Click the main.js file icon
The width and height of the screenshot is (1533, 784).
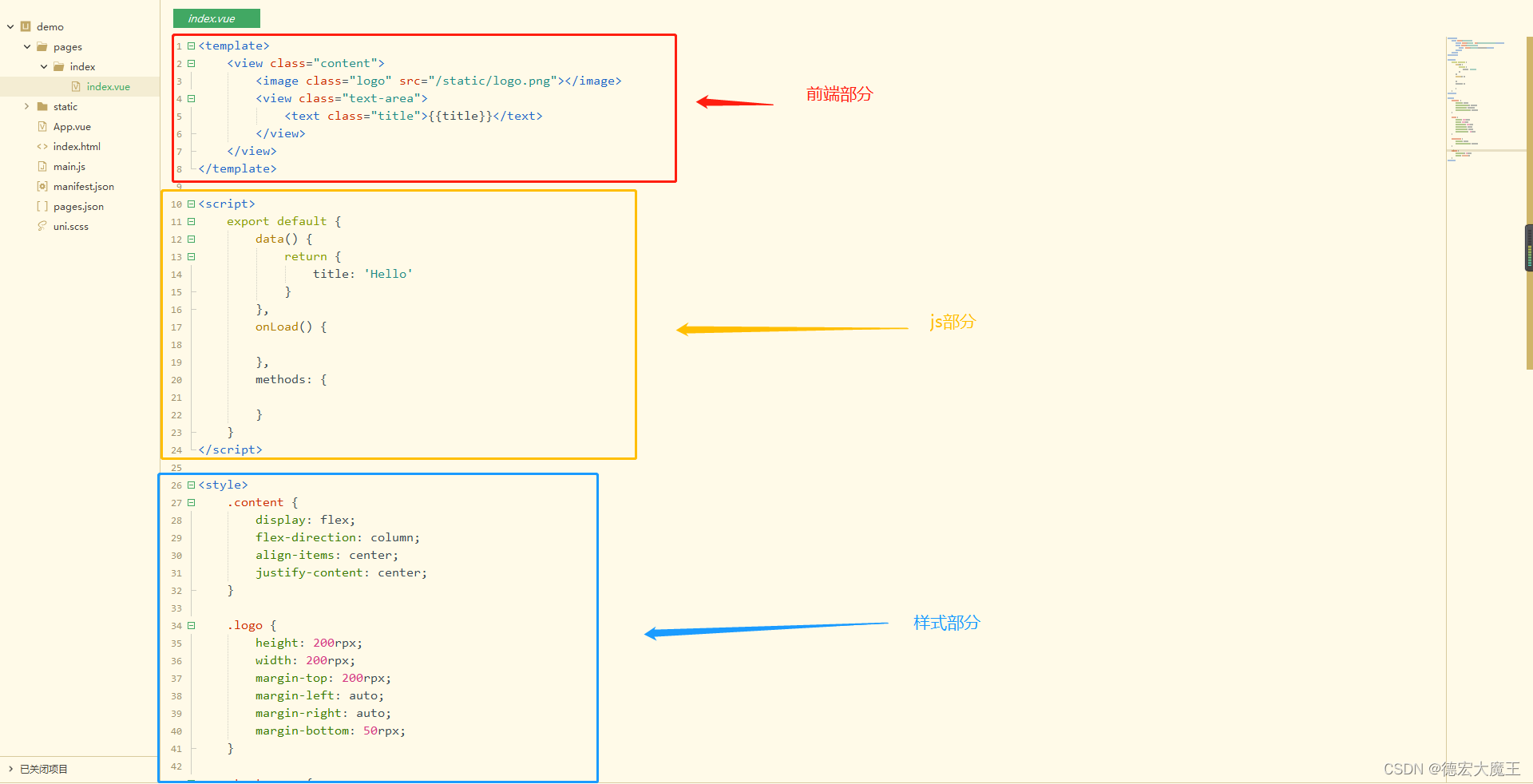click(42, 167)
